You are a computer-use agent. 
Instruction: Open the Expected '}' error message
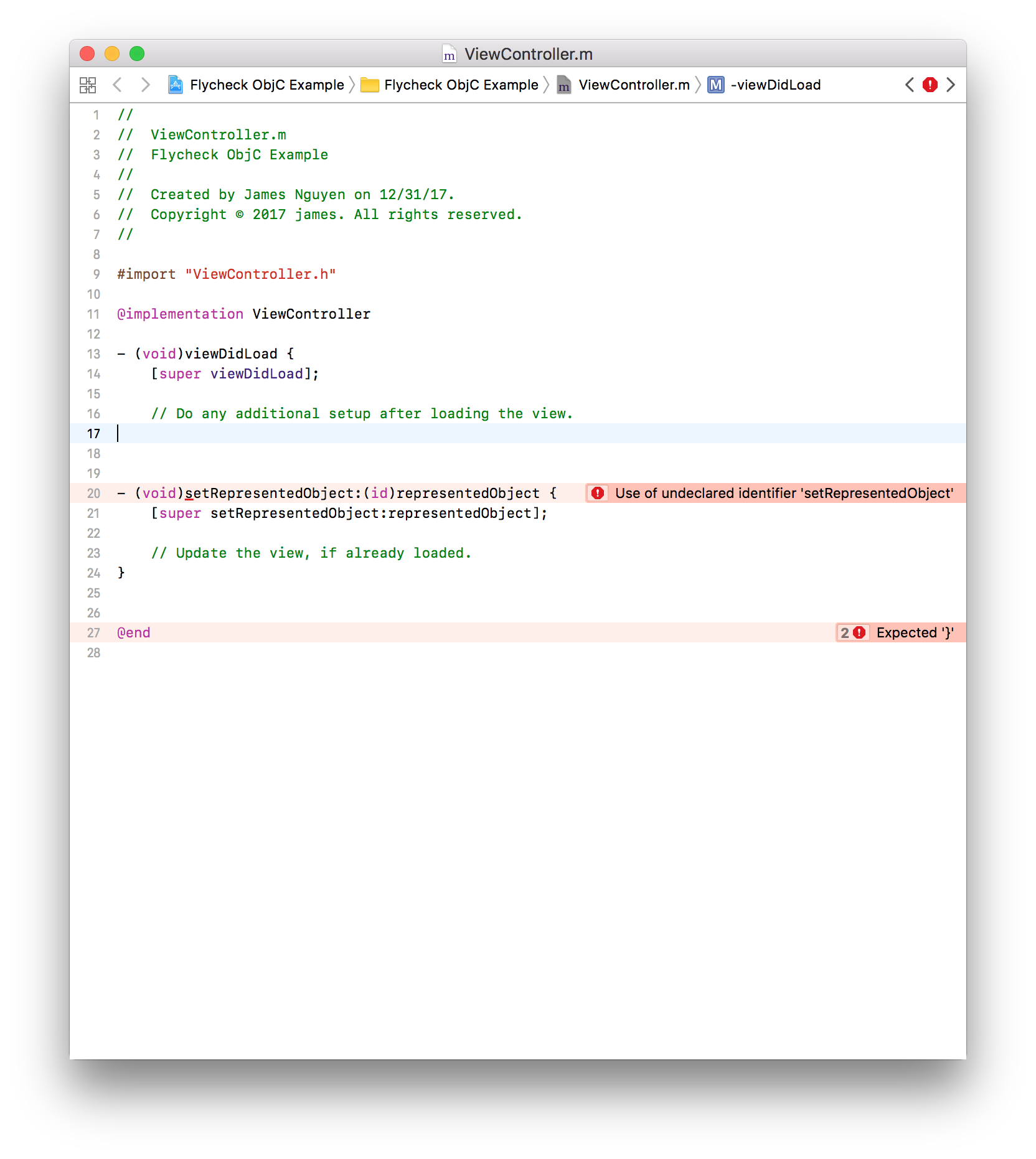915,632
